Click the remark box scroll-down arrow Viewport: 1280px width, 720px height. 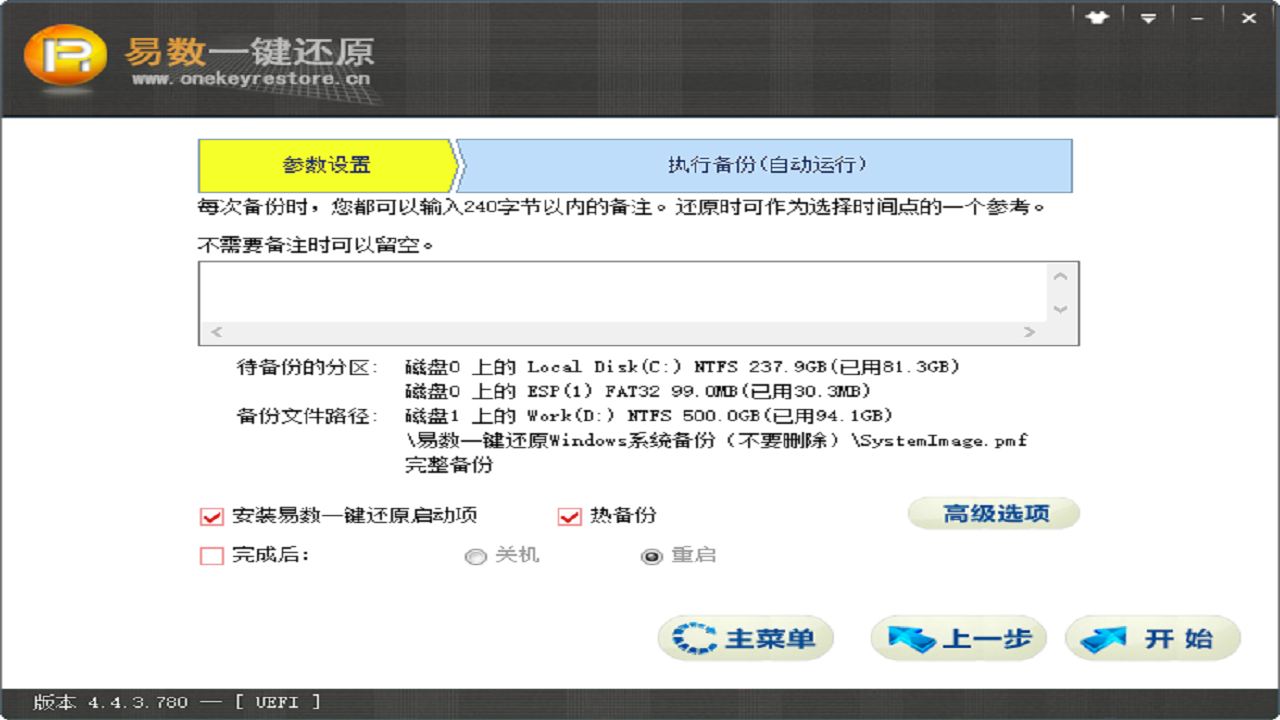pyautogui.click(x=1061, y=309)
